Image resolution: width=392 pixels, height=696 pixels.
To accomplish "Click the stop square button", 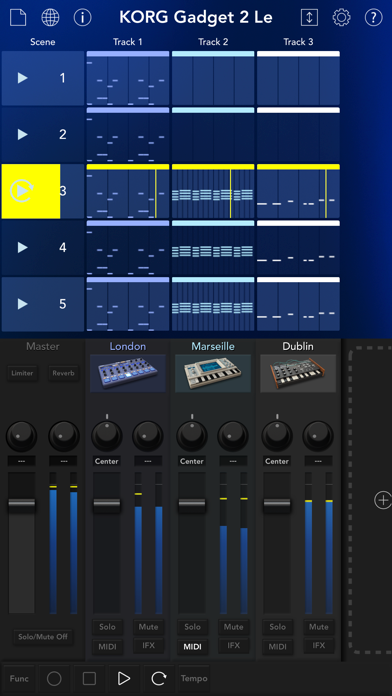I will pyautogui.click(x=89, y=678).
